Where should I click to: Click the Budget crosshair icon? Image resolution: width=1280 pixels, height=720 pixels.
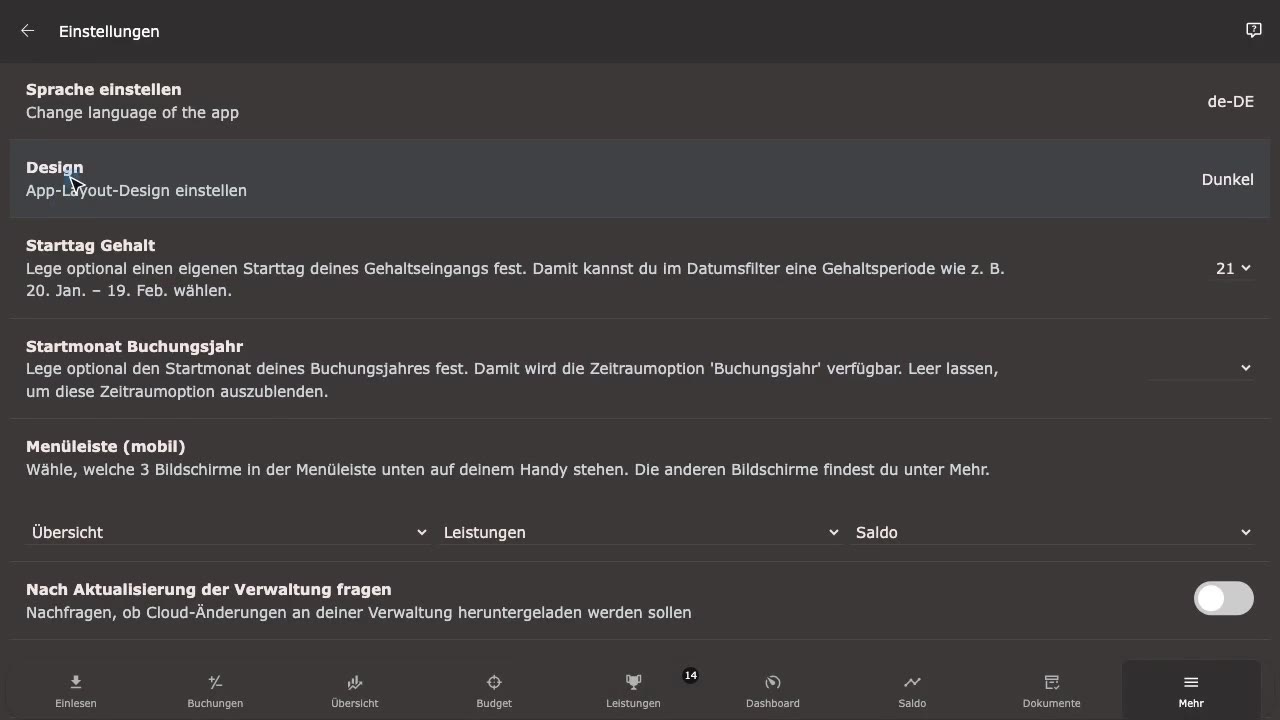pos(494,682)
